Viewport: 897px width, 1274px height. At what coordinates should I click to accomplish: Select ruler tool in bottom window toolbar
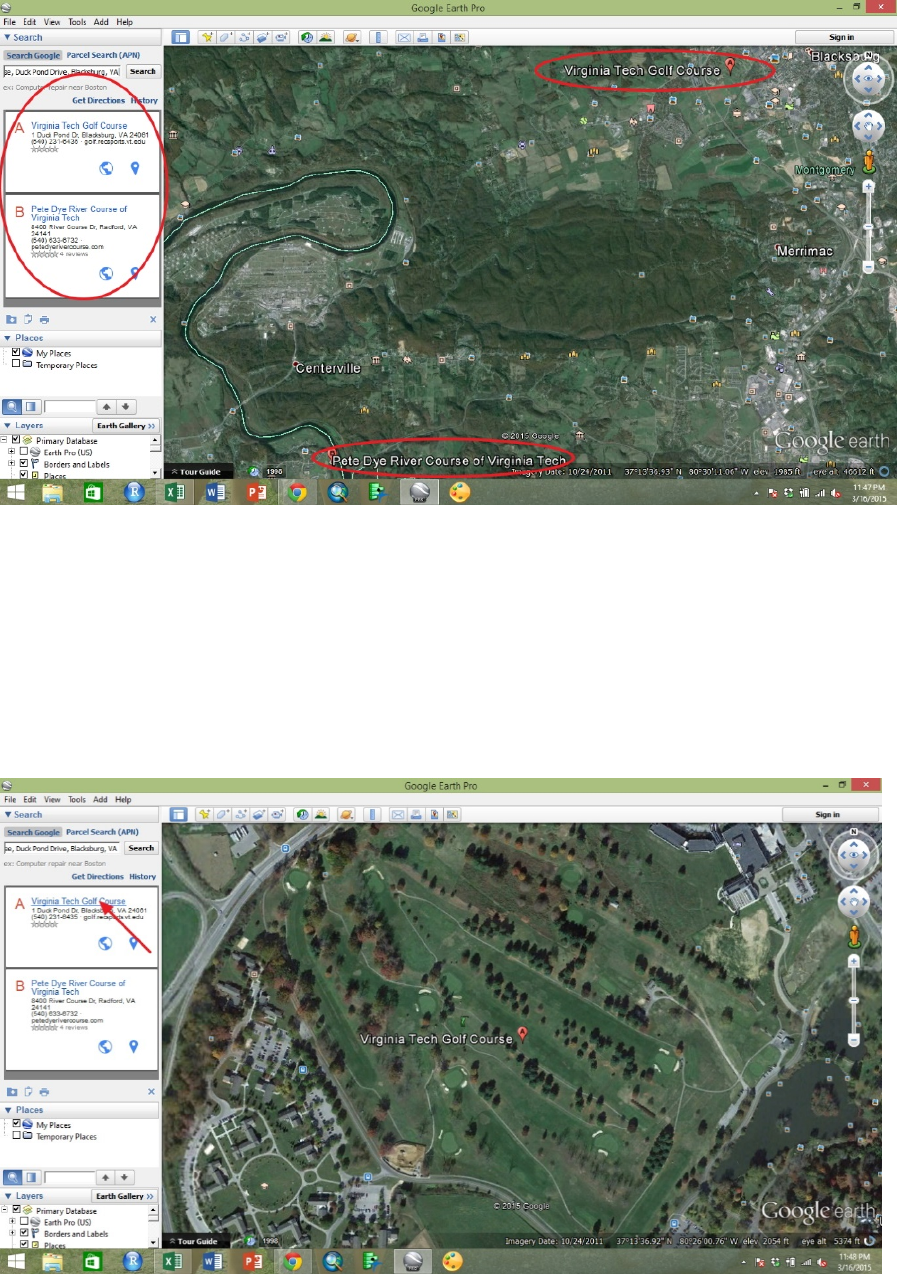click(373, 814)
